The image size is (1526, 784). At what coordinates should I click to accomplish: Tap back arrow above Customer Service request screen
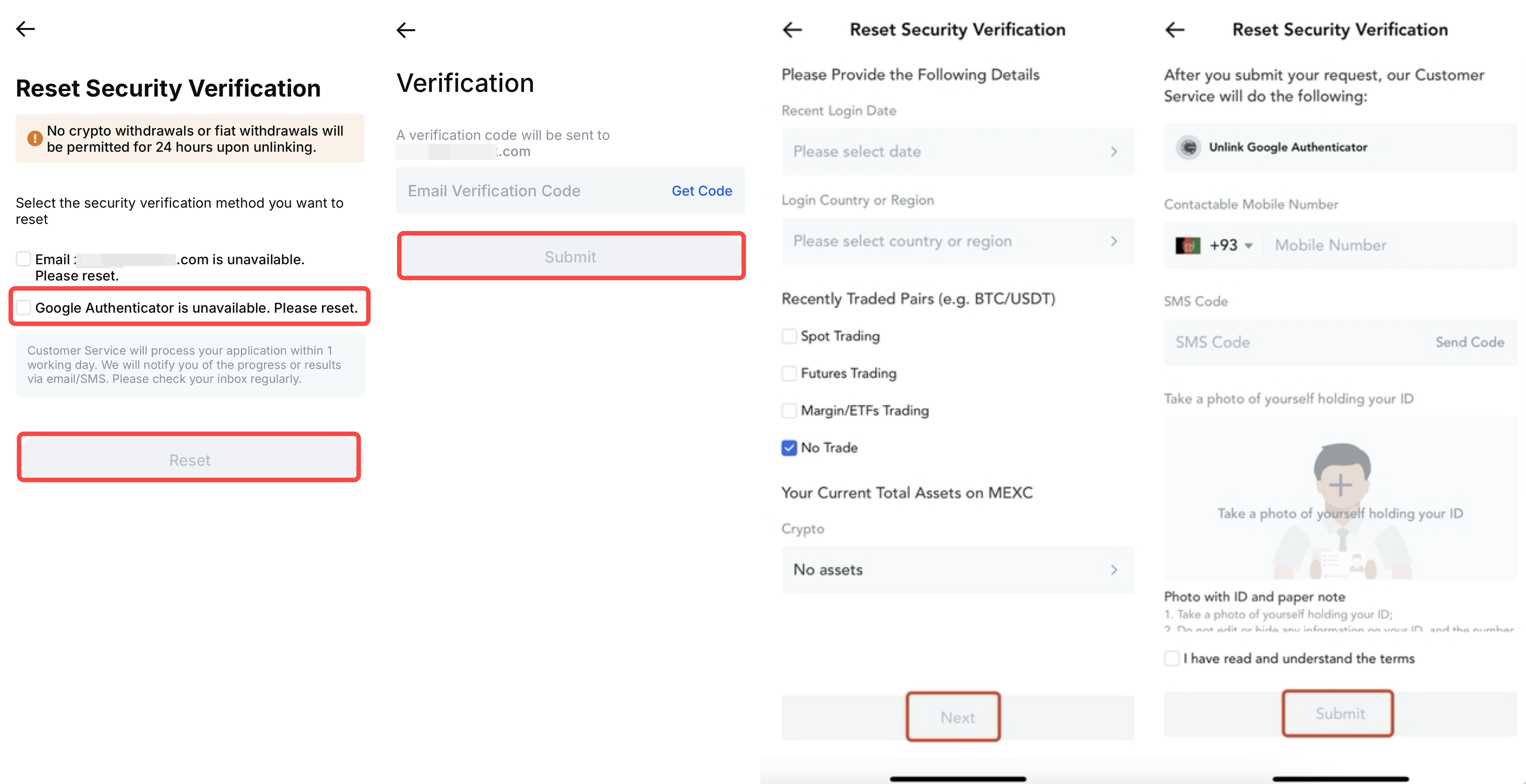click(x=1175, y=29)
